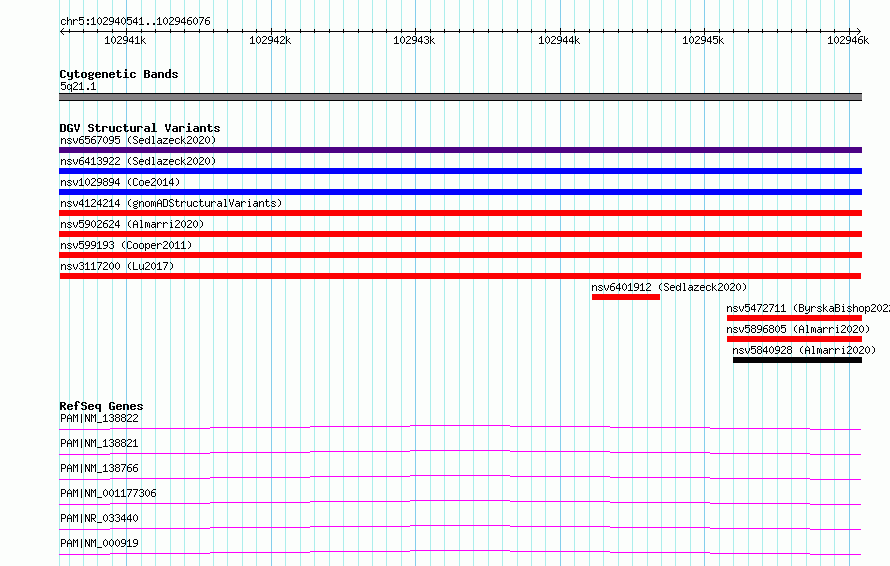Open the nsv5472711 (ByrskaBishop) label
Viewport: 890px width, 566px height.
(x=808, y=308)
